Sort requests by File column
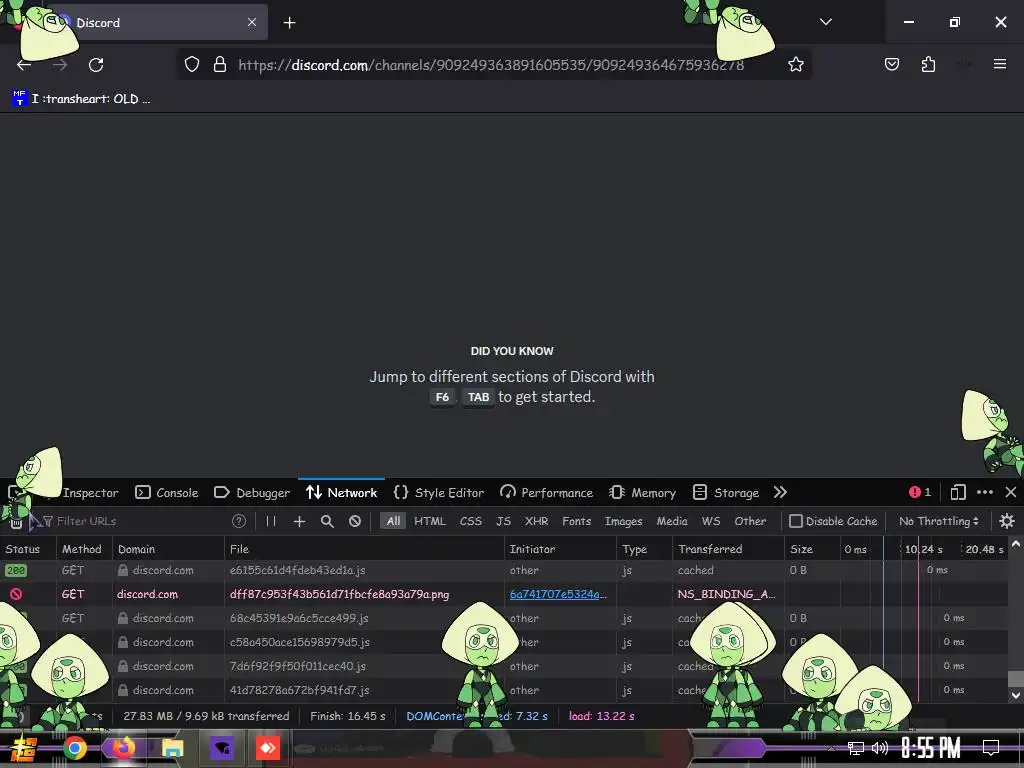 click(364, 549)
